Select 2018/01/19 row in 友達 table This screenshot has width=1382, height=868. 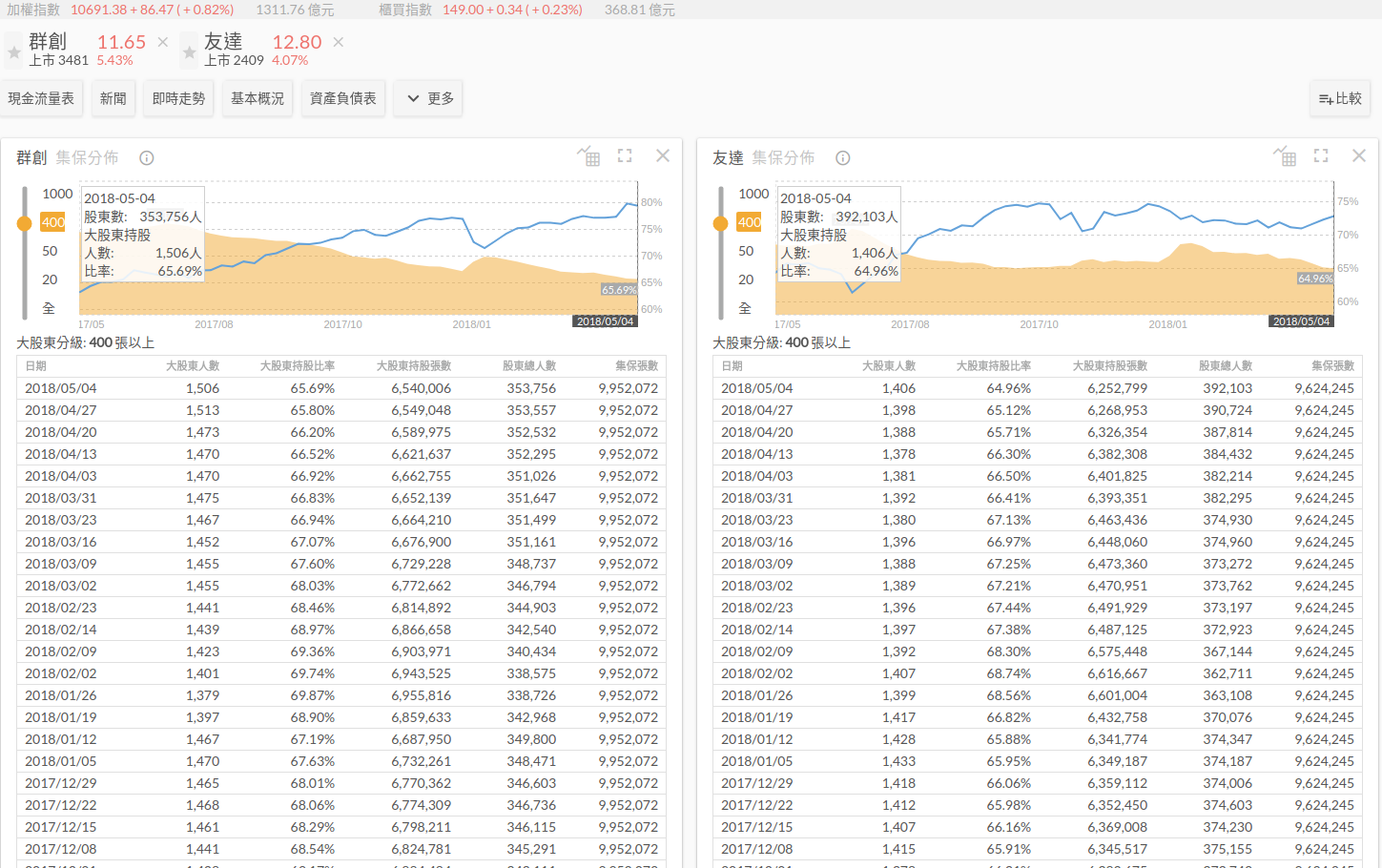(1038, 717)
